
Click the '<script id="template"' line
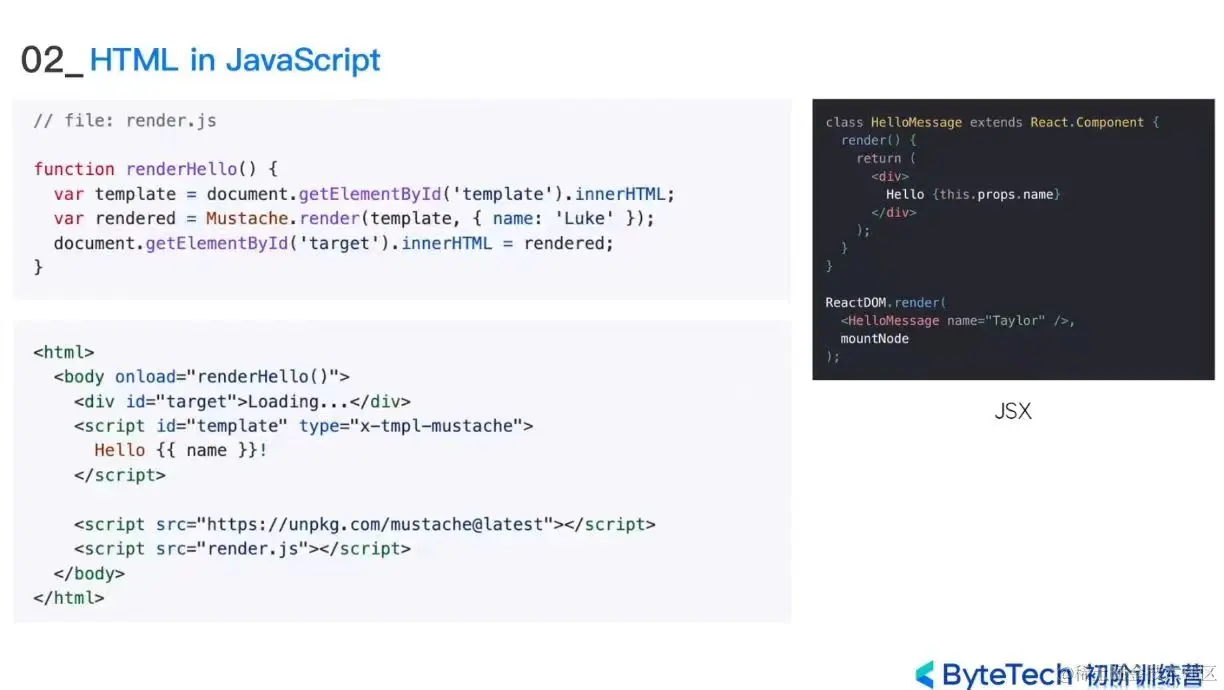pos(303,426)
